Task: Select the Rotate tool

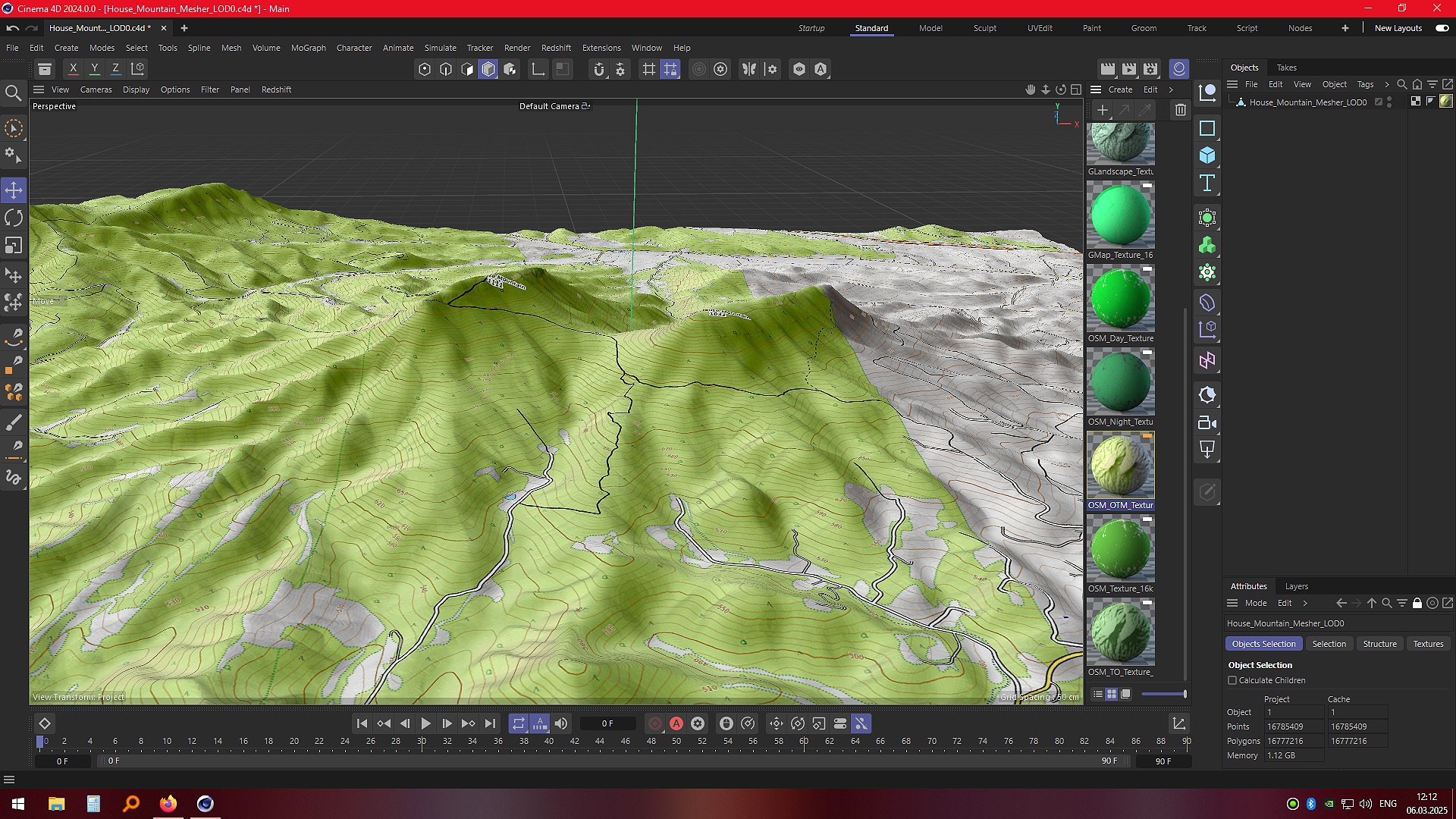Action: [x=14, y=218]
